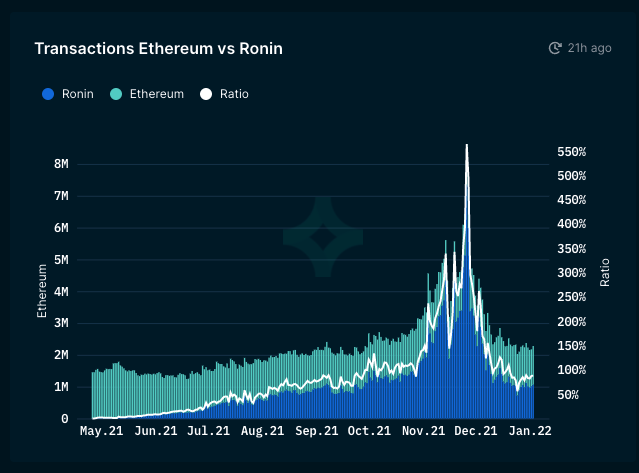Image resolution: width=639 pixels, height=473 pixels.
Task: Click the vertical 'Ethereum' axis title
Action: point(42,291)
